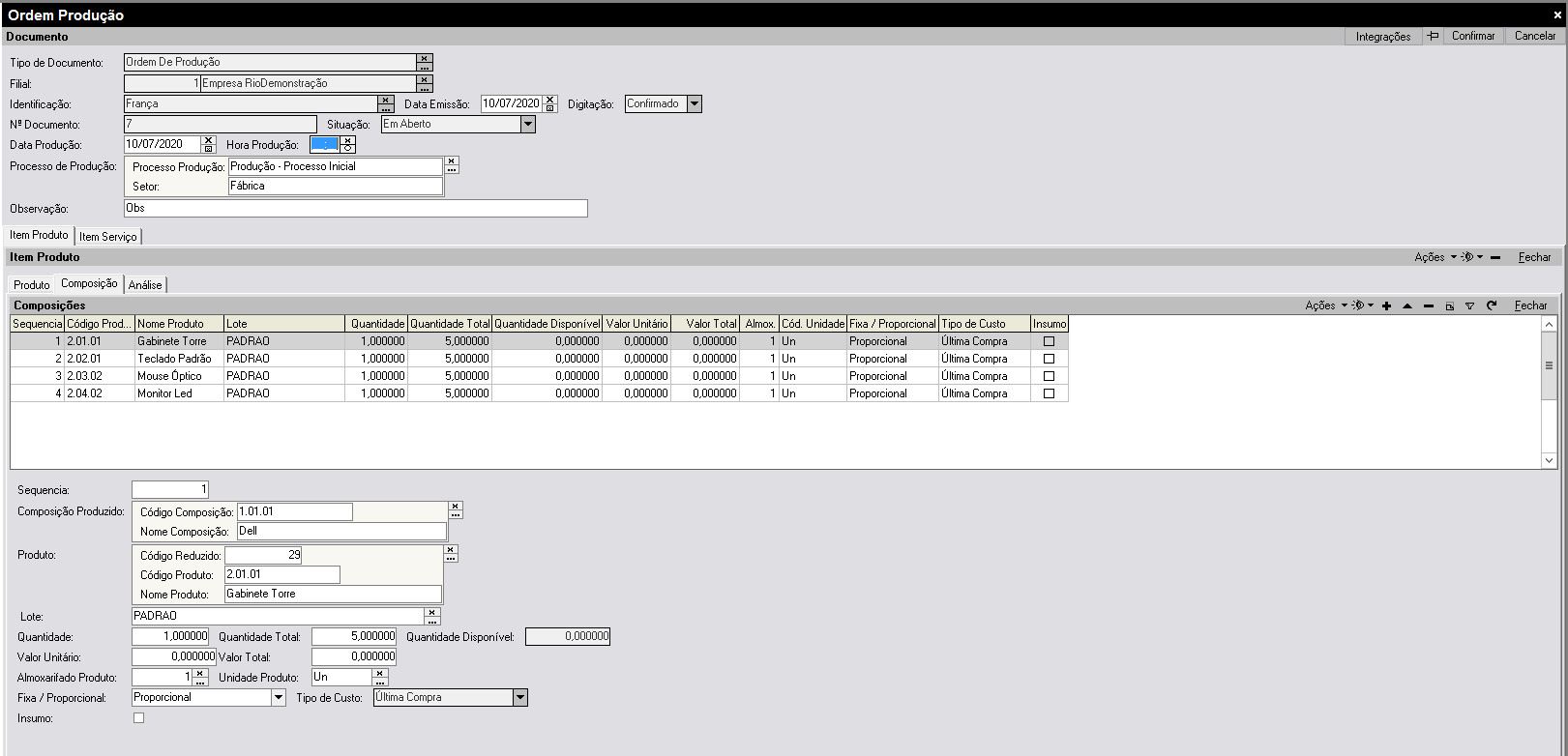Image resolution: width=1568 pixels, height=756 pixels.
Task: Click the minus icon in Composições toolbar
Action: pos(1429,305)
